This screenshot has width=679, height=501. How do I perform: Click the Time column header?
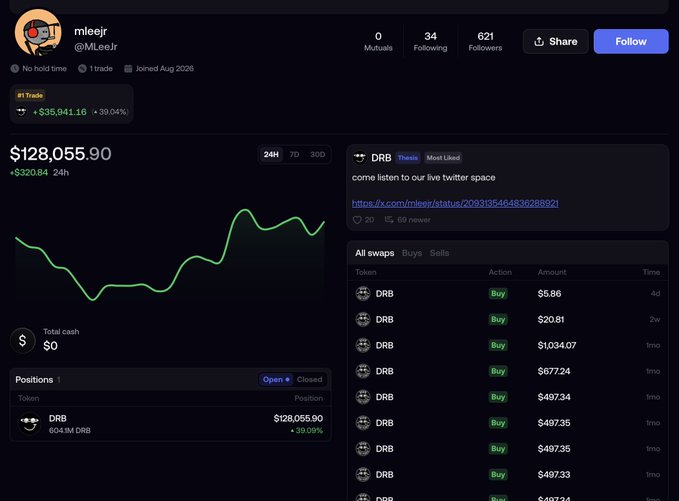(651, 272)
